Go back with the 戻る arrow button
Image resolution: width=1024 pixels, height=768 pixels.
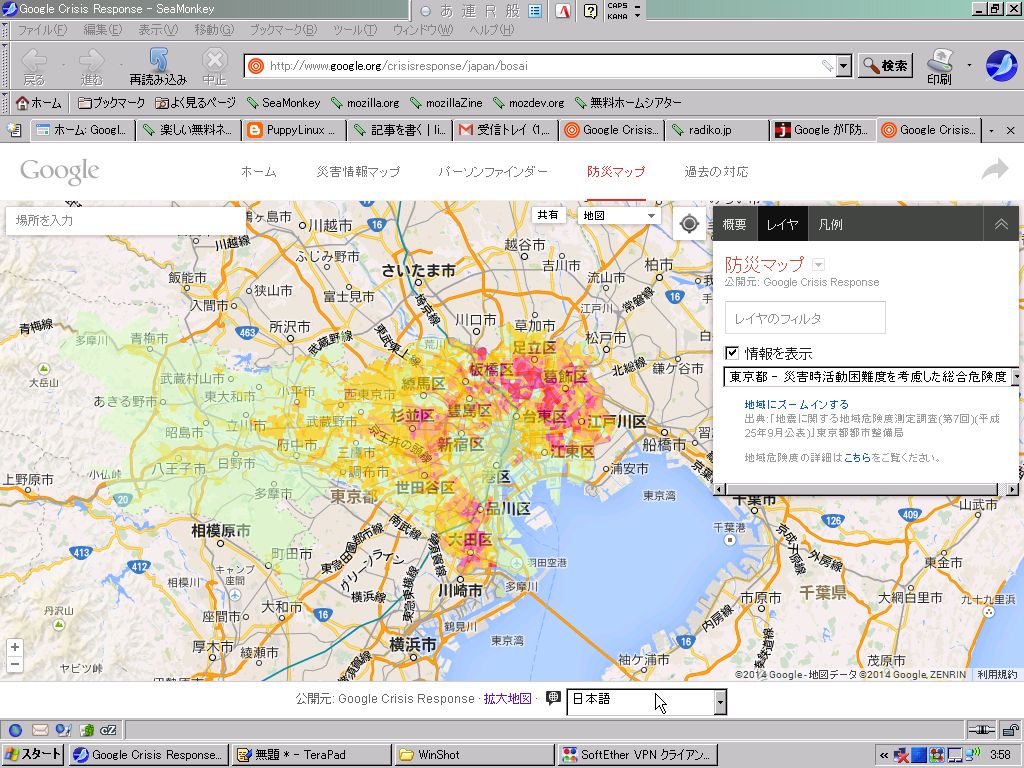coord(34,67)
